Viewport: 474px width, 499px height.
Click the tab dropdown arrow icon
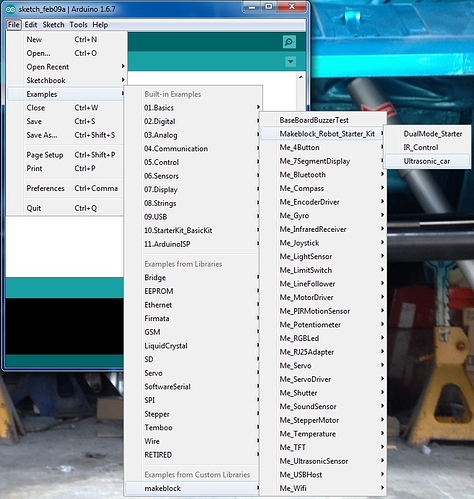[x=290, y=62]
